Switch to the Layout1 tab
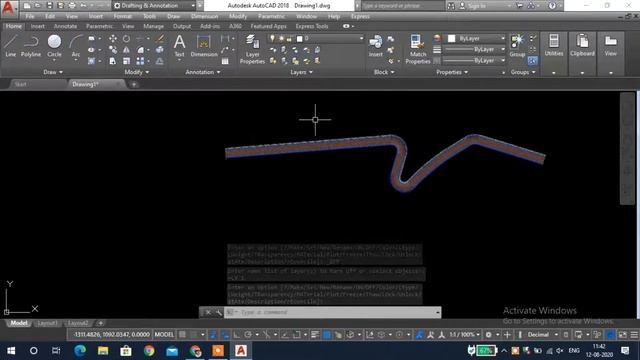 (x=47, y=323)
